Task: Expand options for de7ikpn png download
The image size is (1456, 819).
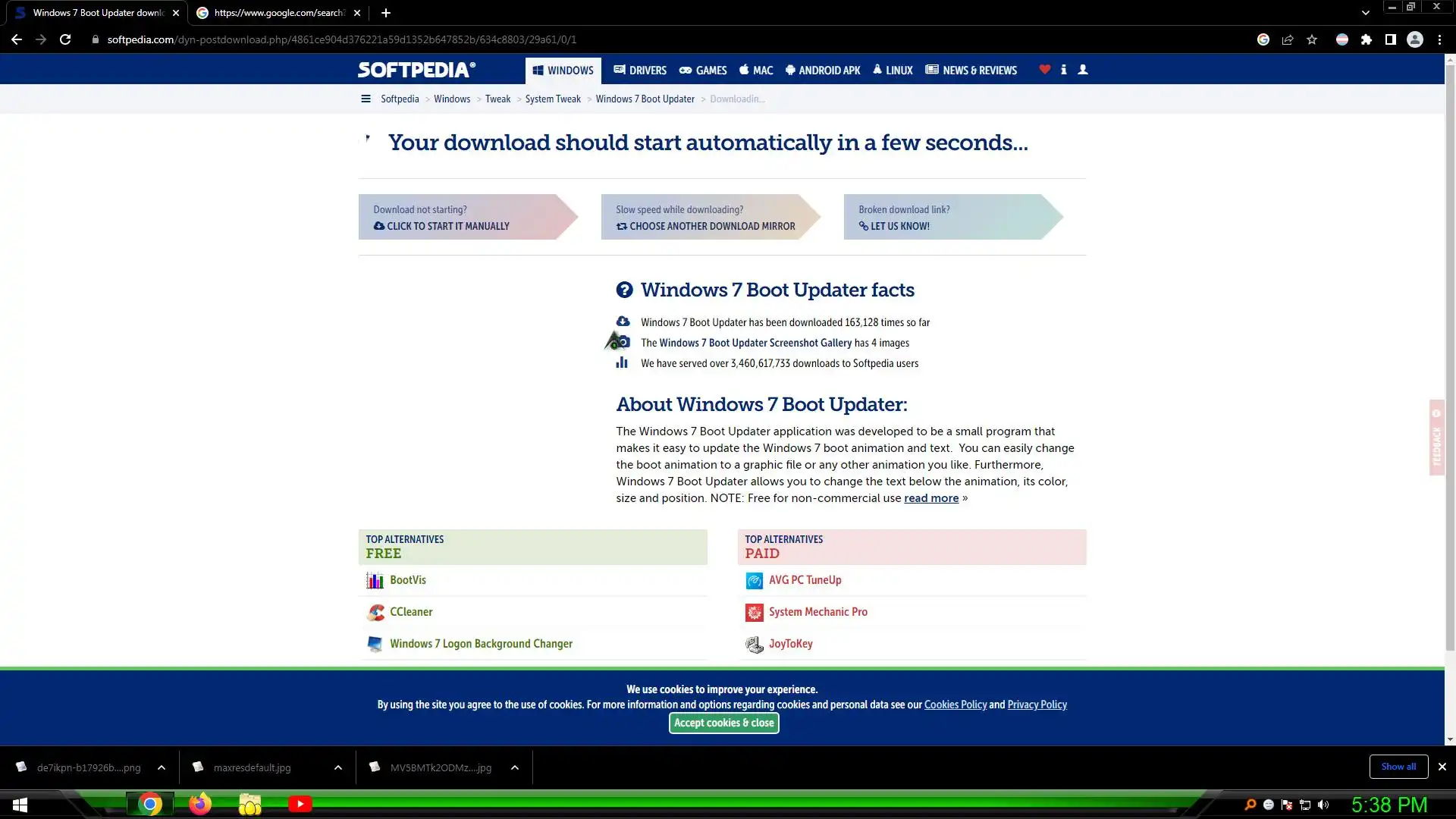Action: [x=162, y=767]
